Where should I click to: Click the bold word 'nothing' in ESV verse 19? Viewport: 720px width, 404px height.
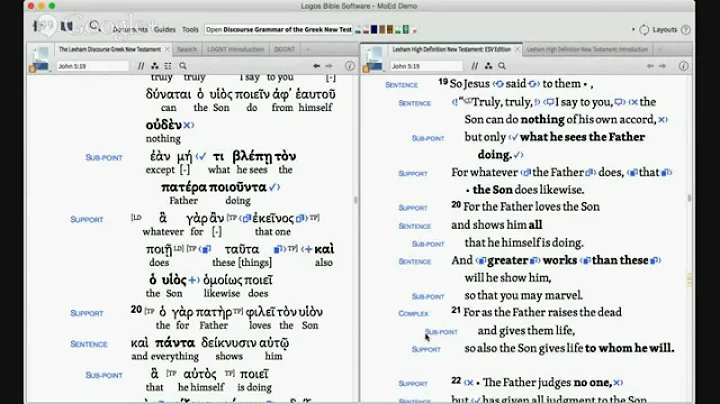pyautogui.click(x=542, y=119)
